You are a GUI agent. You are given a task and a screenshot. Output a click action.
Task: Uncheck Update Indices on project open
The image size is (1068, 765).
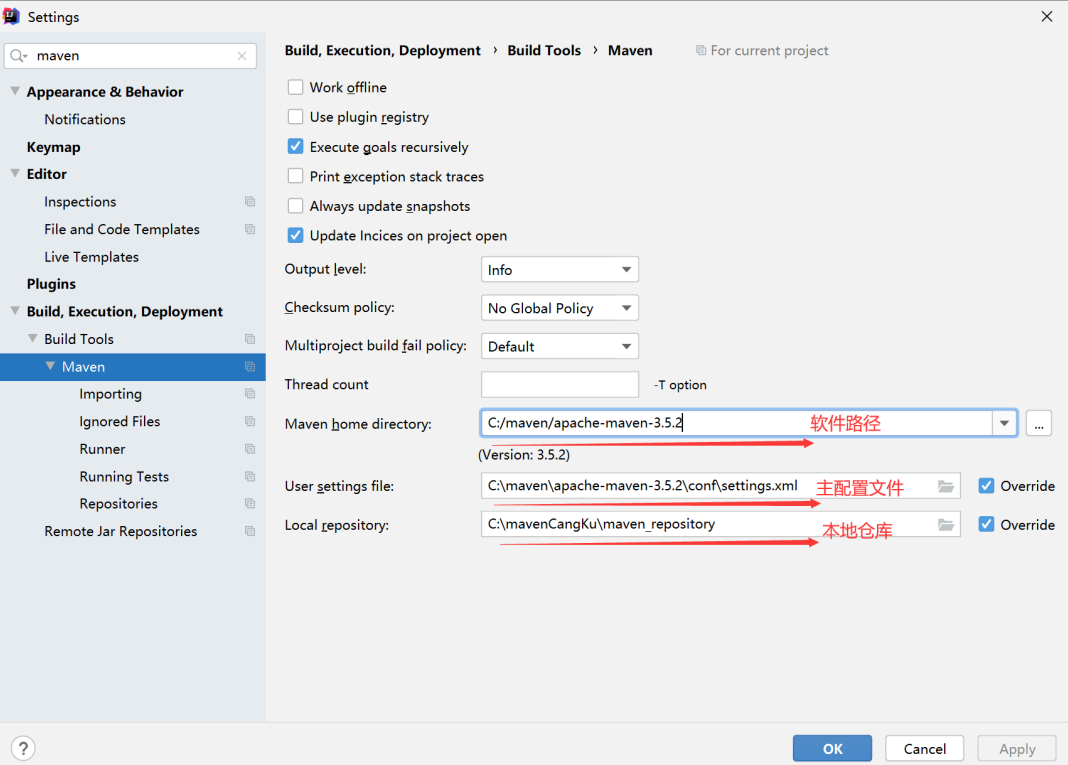point(295,236)
